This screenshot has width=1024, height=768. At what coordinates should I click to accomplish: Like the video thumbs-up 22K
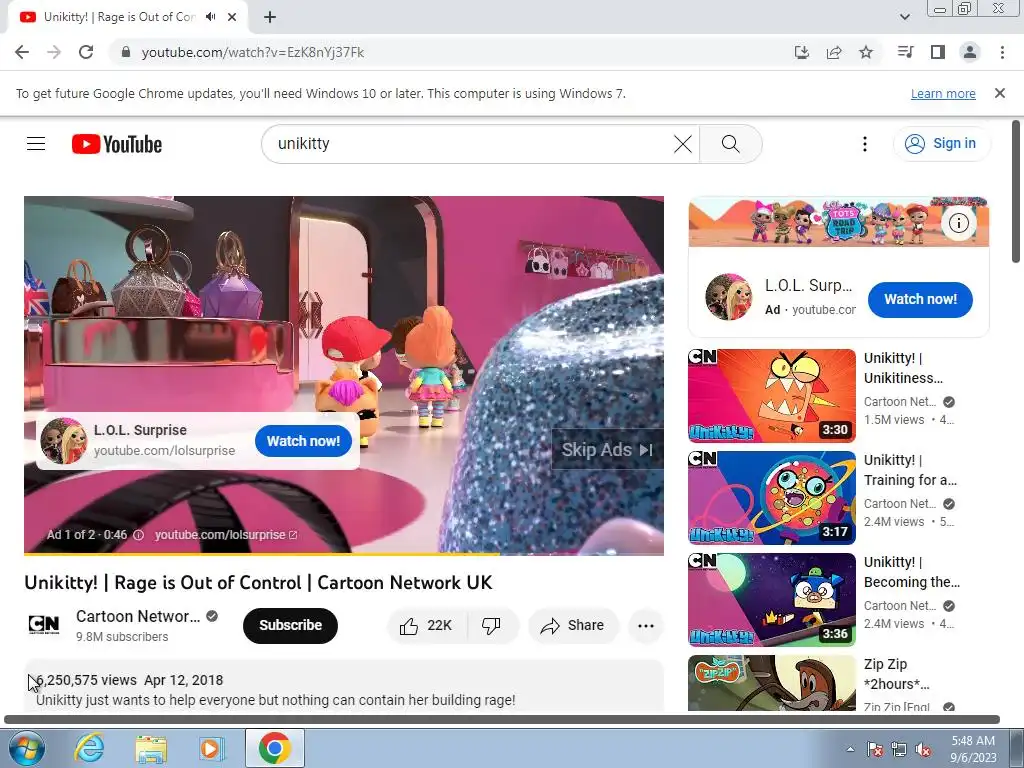pyautogui.click(x=427, y=626)
